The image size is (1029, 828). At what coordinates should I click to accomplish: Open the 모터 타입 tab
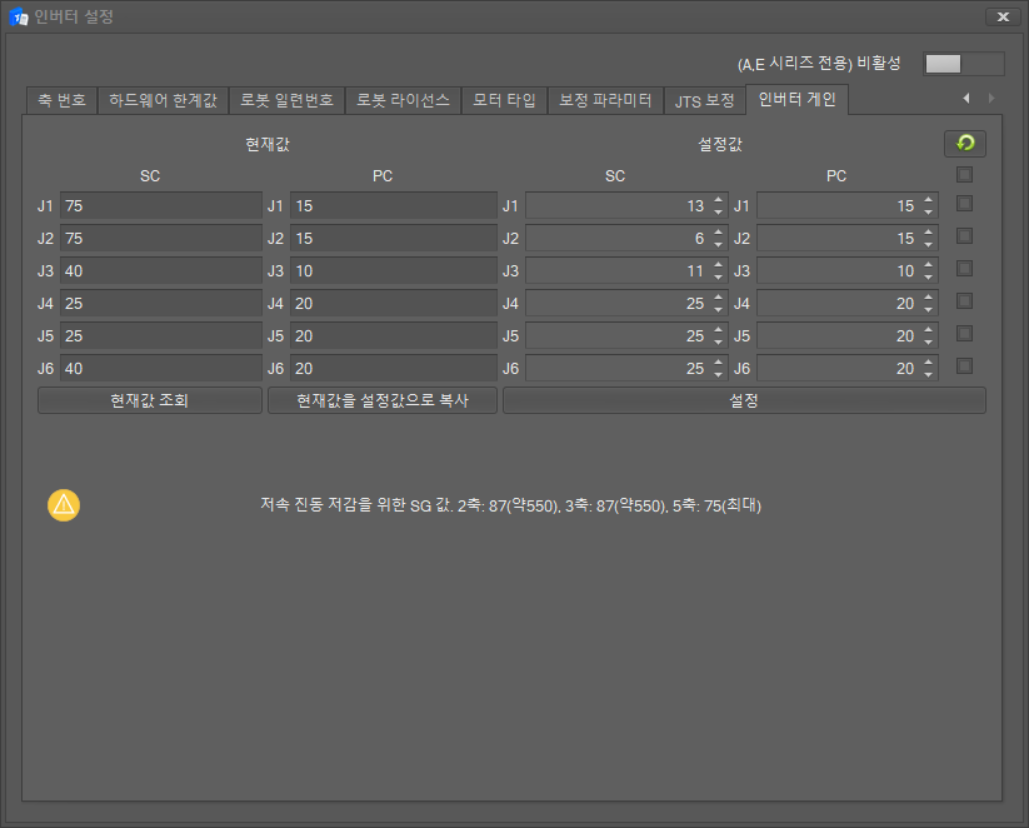click(x=504, y=100)
